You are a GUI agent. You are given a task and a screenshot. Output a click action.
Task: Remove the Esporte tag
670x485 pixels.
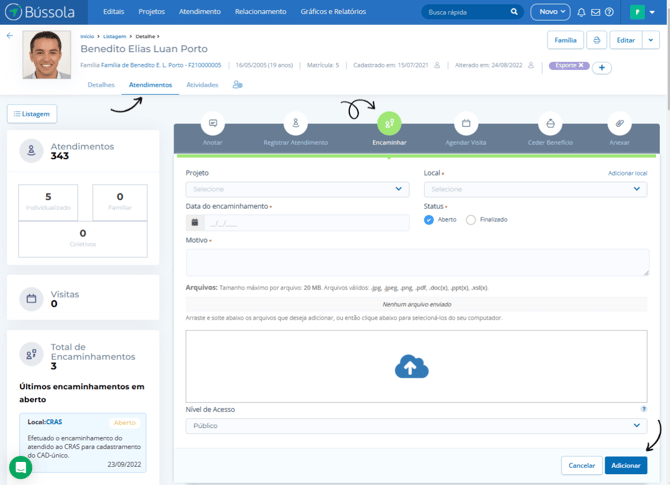point(581,65)
